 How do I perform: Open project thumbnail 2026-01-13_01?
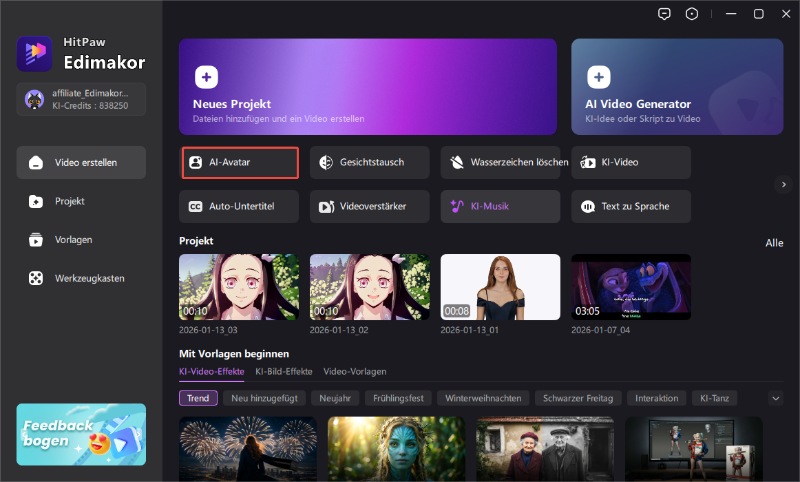point(500,286)
